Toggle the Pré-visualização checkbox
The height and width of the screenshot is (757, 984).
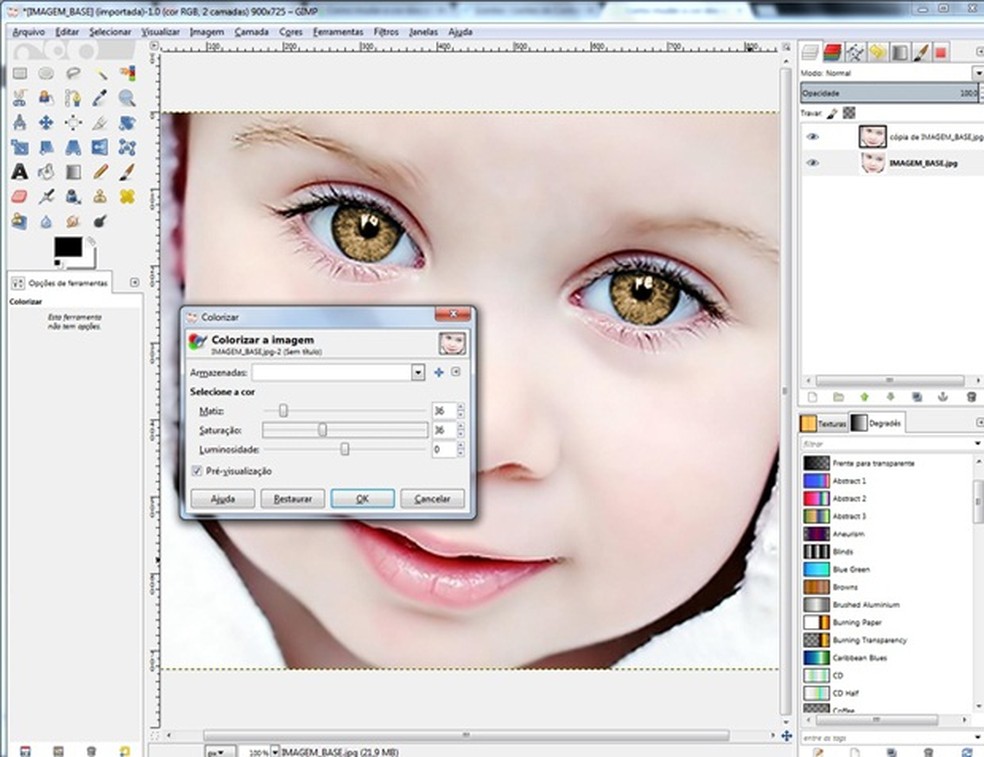(x=196, y=471)
